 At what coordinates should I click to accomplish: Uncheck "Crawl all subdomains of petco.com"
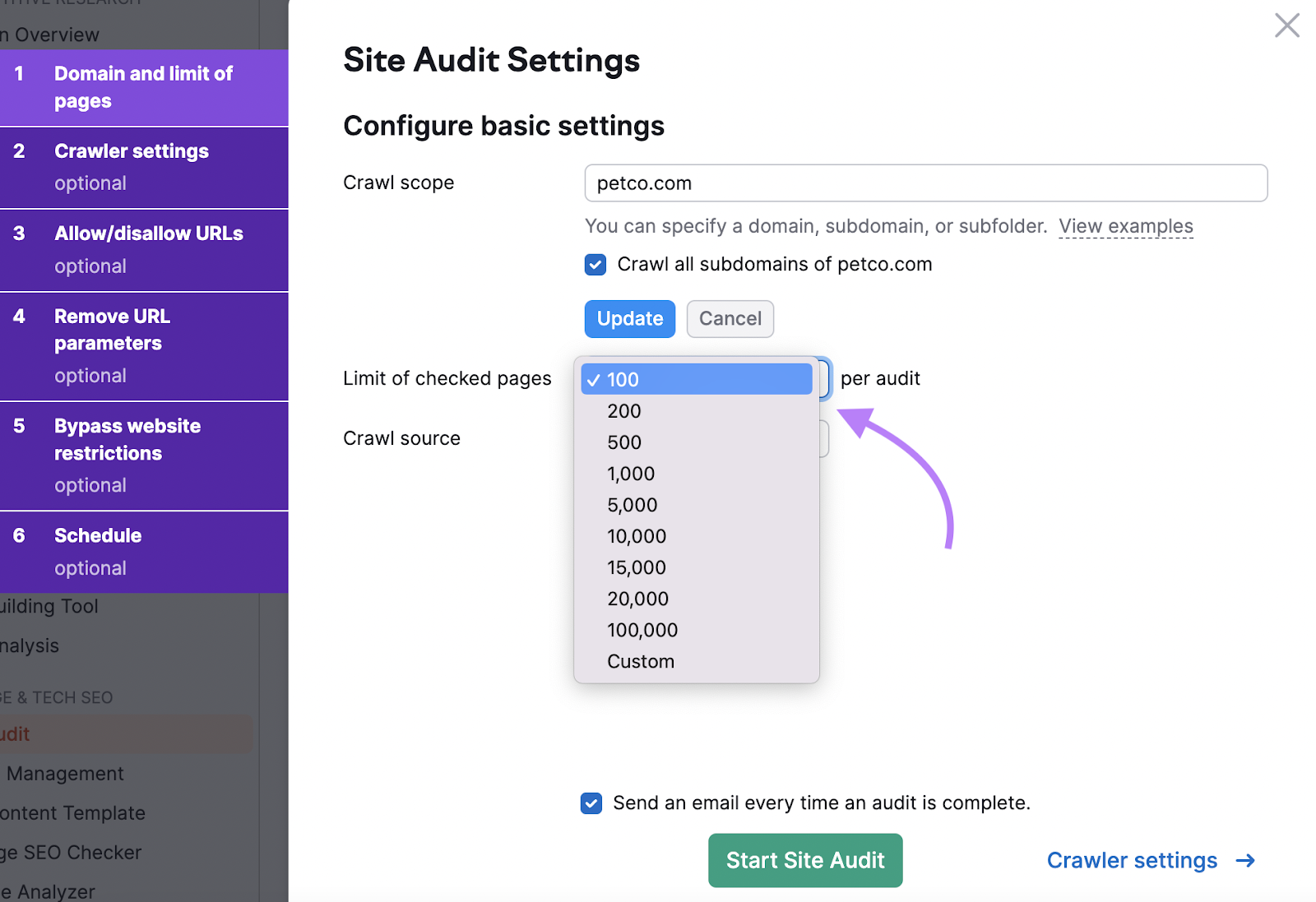pos(595,264)
